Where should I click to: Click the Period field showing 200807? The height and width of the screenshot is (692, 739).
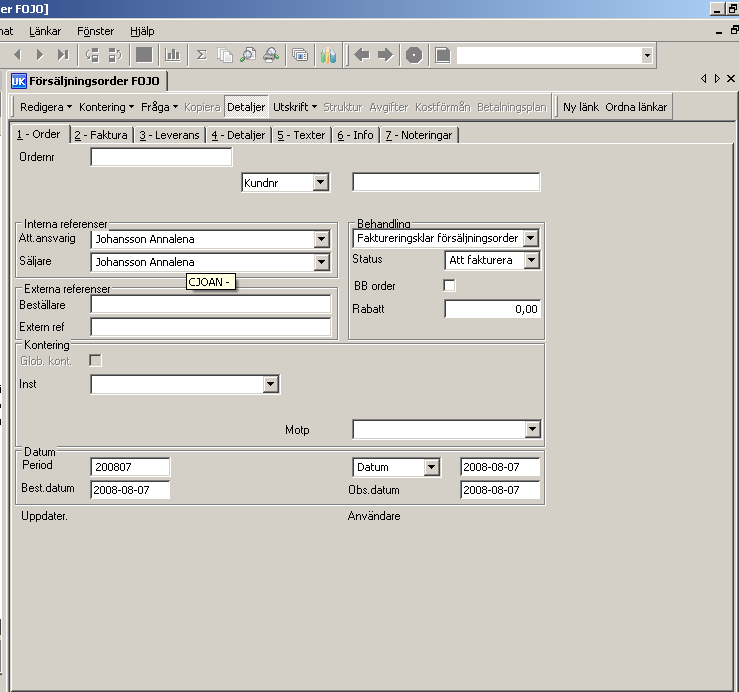[130, 467]
